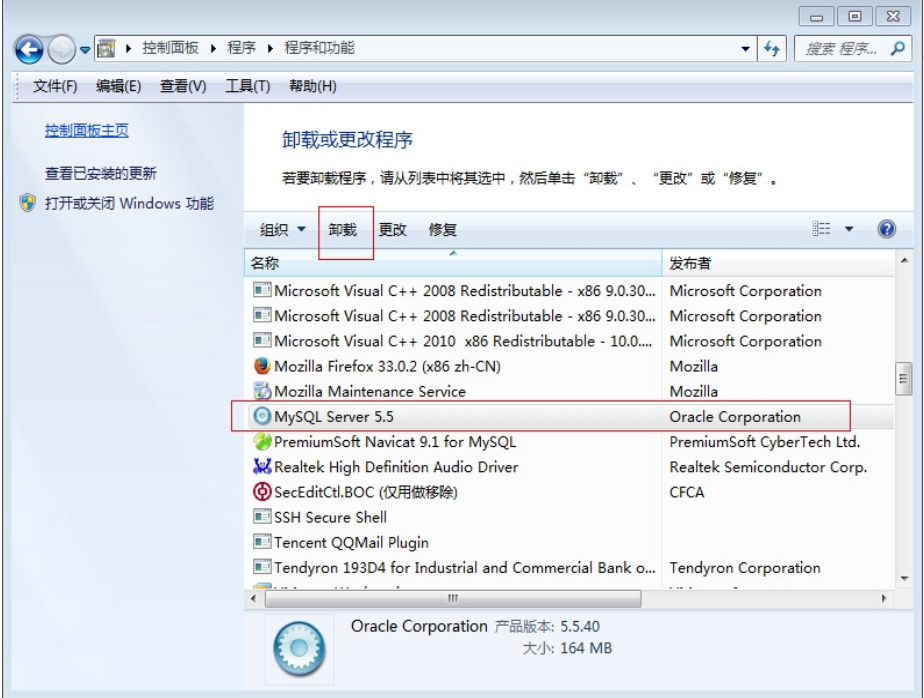
Task: Click the change view icon
Action: tap(821, 229)
